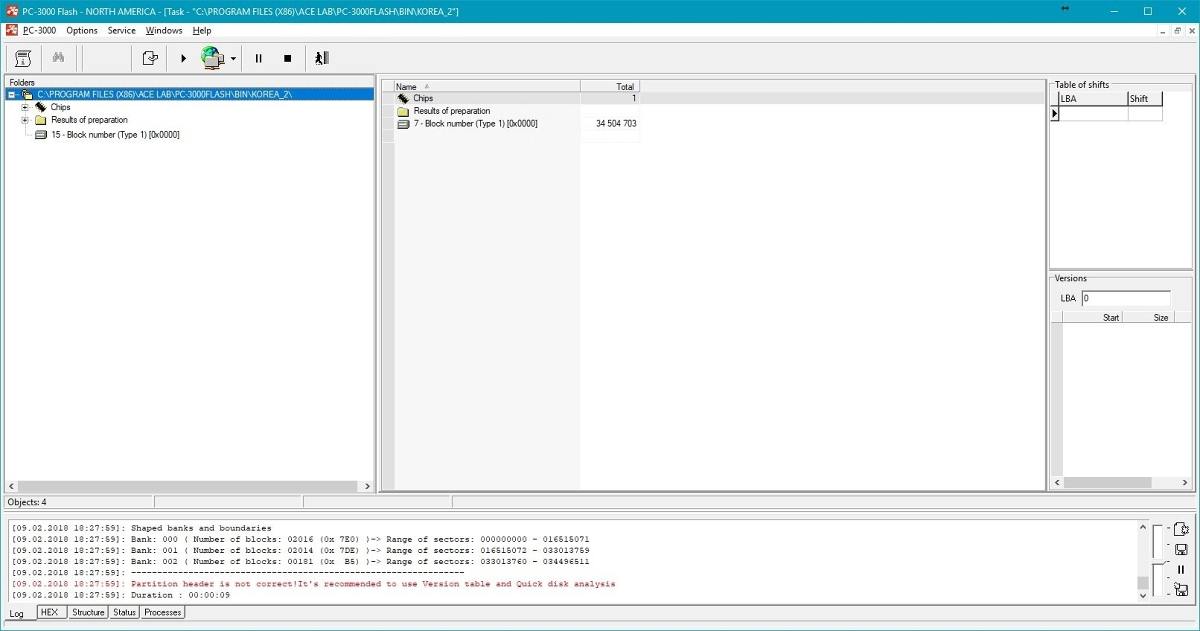Click the folder icon of Results of preparation in tree

40,120
